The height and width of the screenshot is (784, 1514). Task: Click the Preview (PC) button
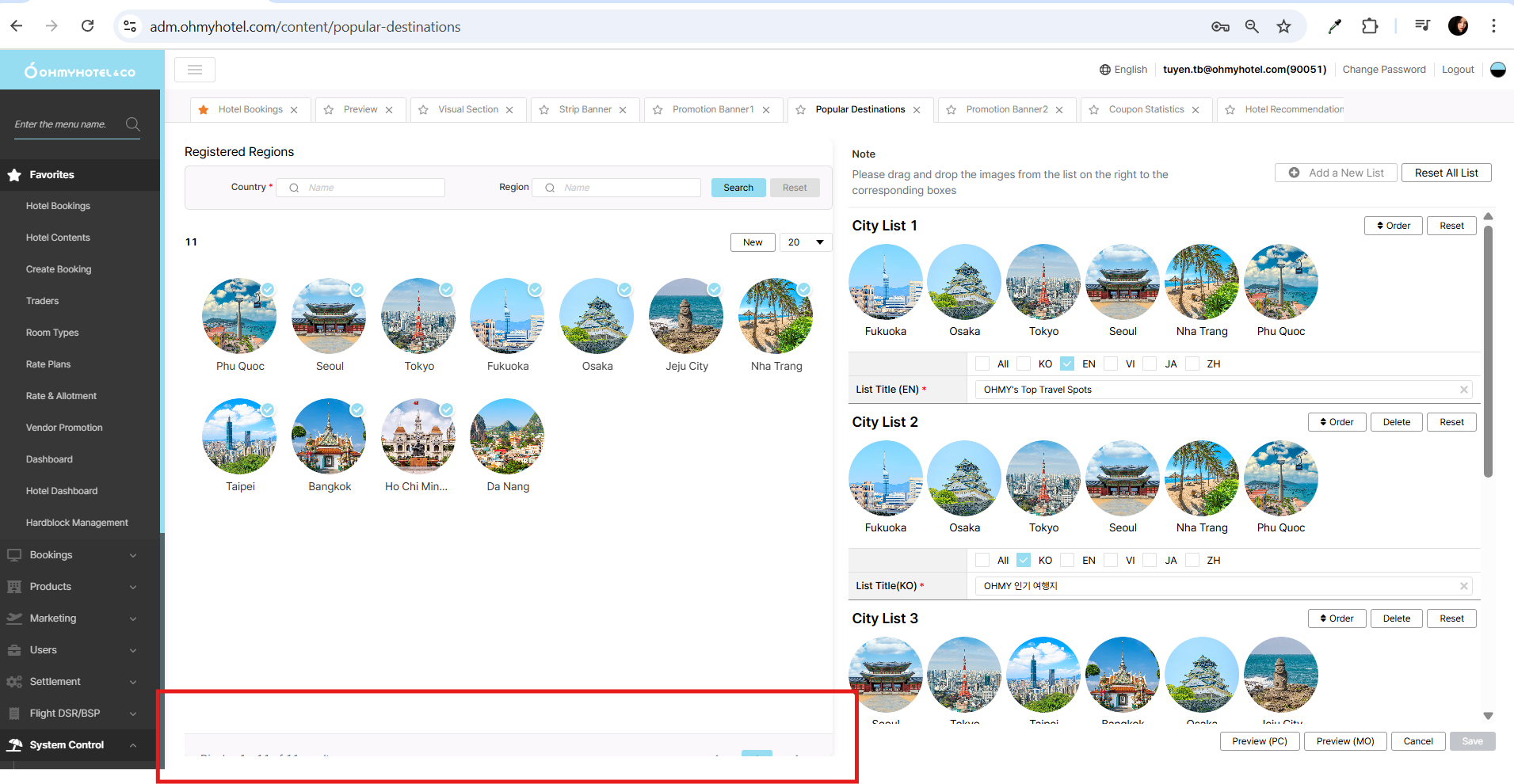click(x=1260, y=741)
